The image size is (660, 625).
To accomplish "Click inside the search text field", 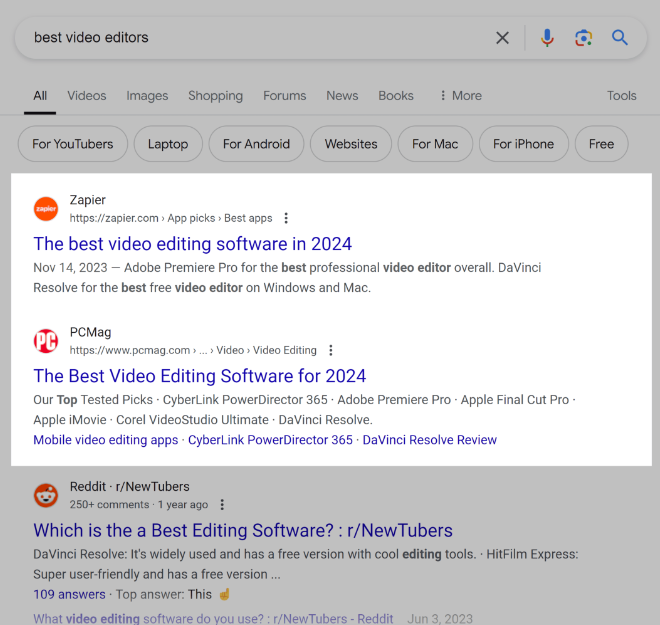I will (x=250, y=38).
